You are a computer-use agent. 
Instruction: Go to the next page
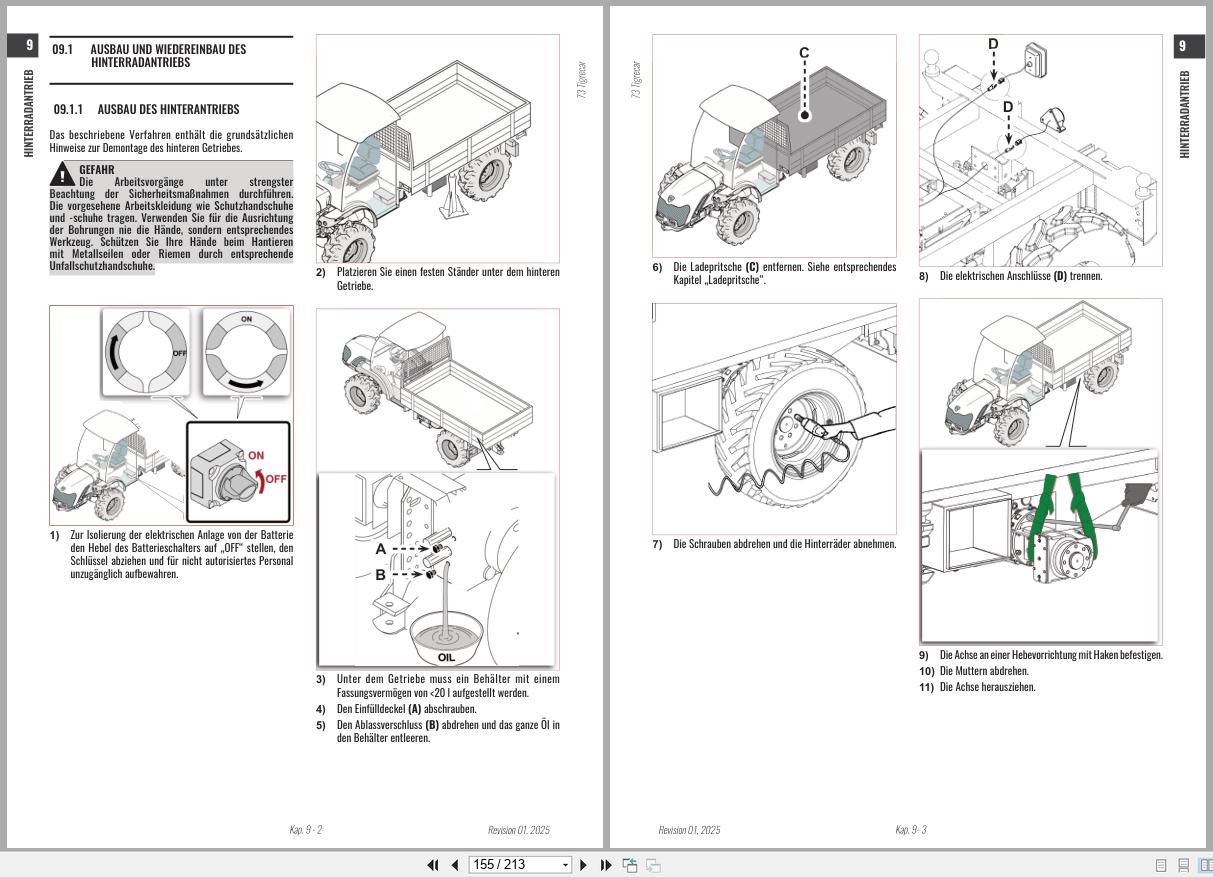tap(584, 865)
